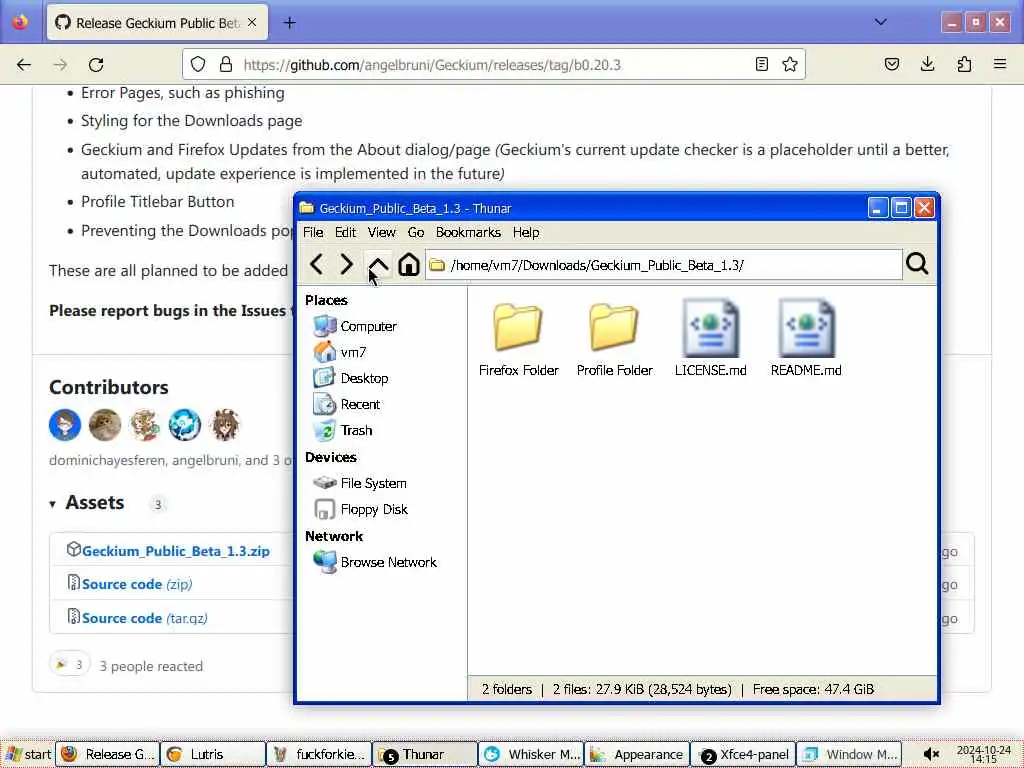The width and height of the screenshot is (1024, 768).
Task: Switch to Lutris taskbar window
Action: click(x=212, y=754)
